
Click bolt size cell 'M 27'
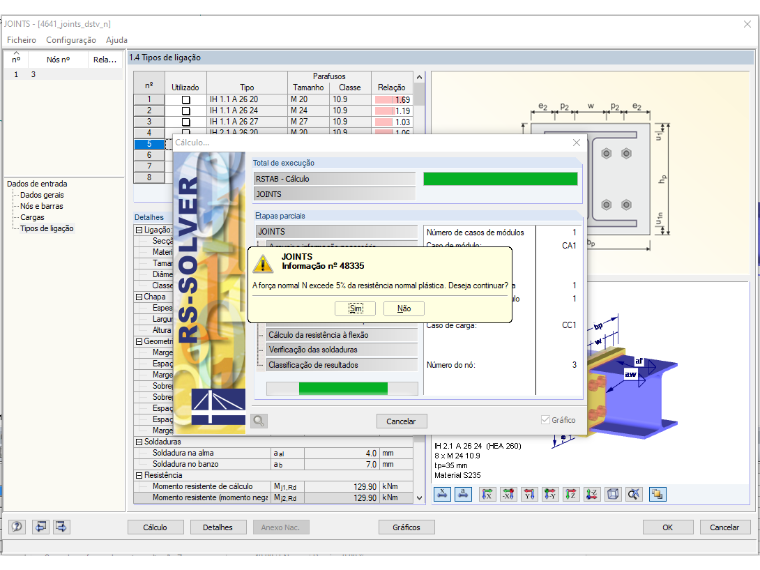point(308,122)
